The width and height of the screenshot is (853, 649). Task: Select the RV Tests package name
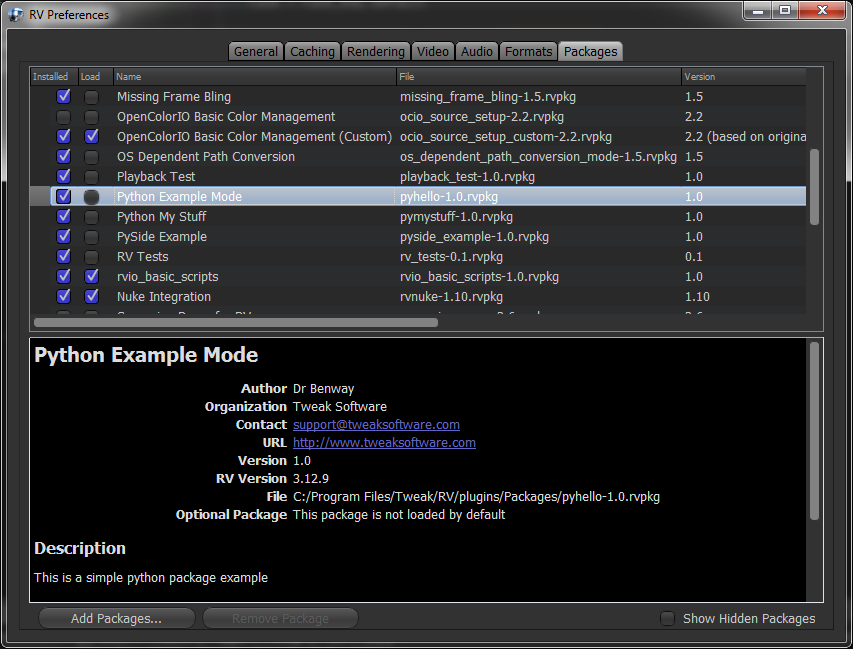click(x=143, y=257)
